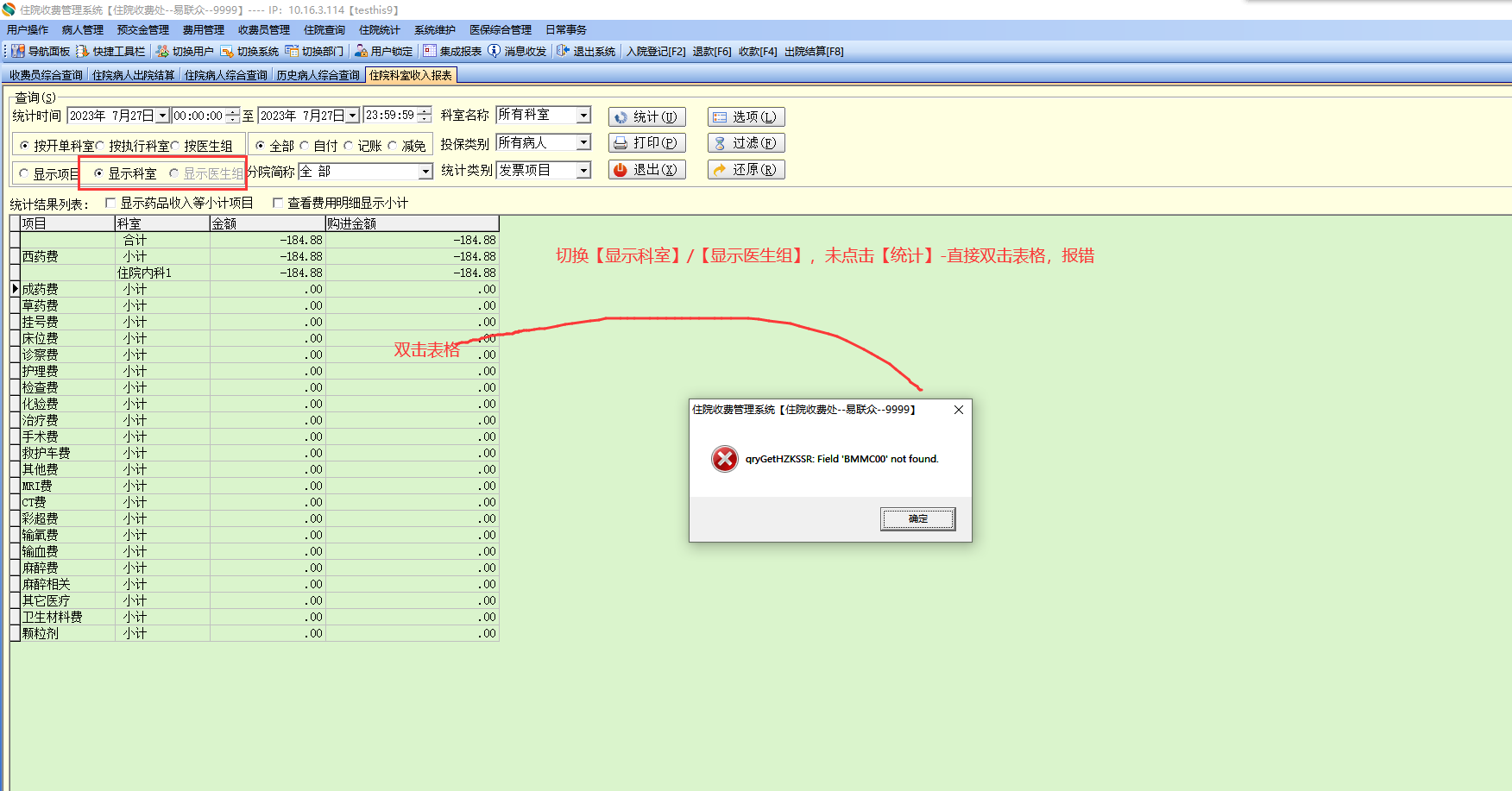Screen dimensions: 1512x791
Task: Select the 按执行科室 radio button
Action: point(100,146)
